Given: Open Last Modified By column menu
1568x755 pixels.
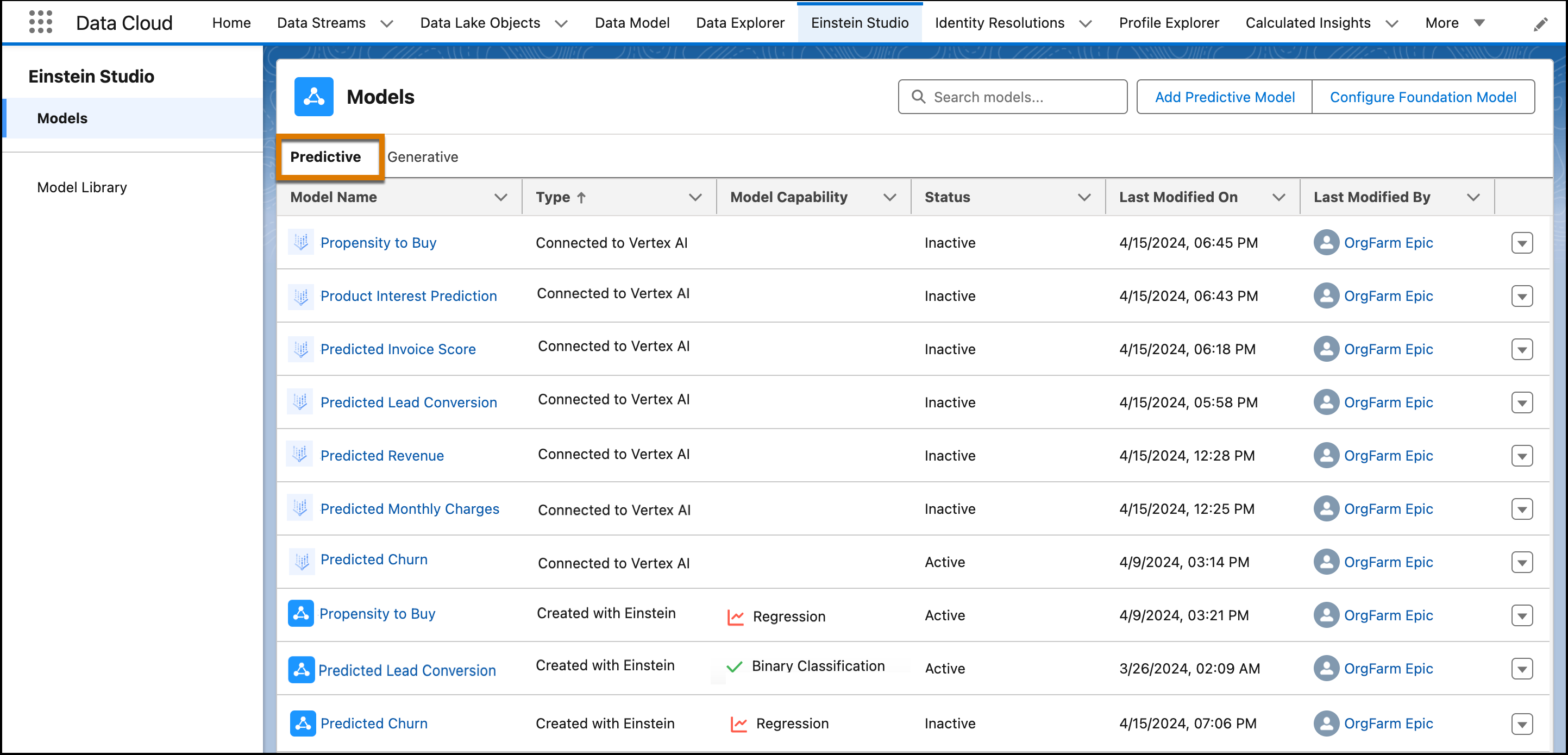Looking at the screenshot, I should 1473,198.
